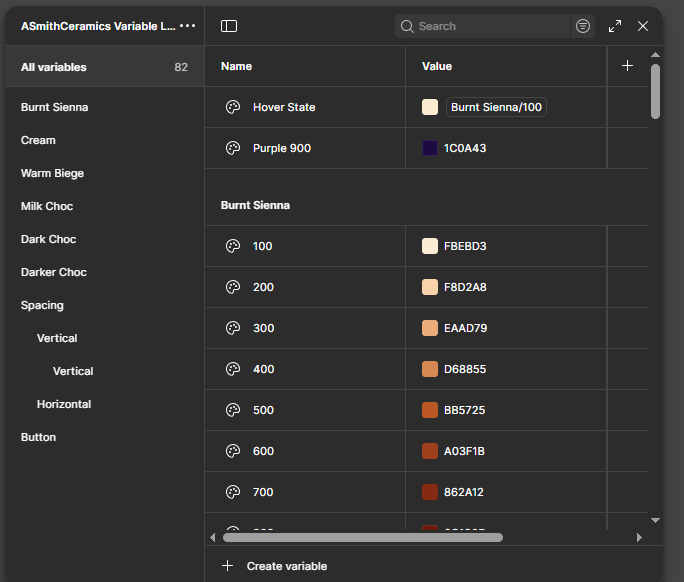Click the vertical scrollbar down arrow
Image resolution: width=684 pixels, height=582 pixels.
click(655, 520)
